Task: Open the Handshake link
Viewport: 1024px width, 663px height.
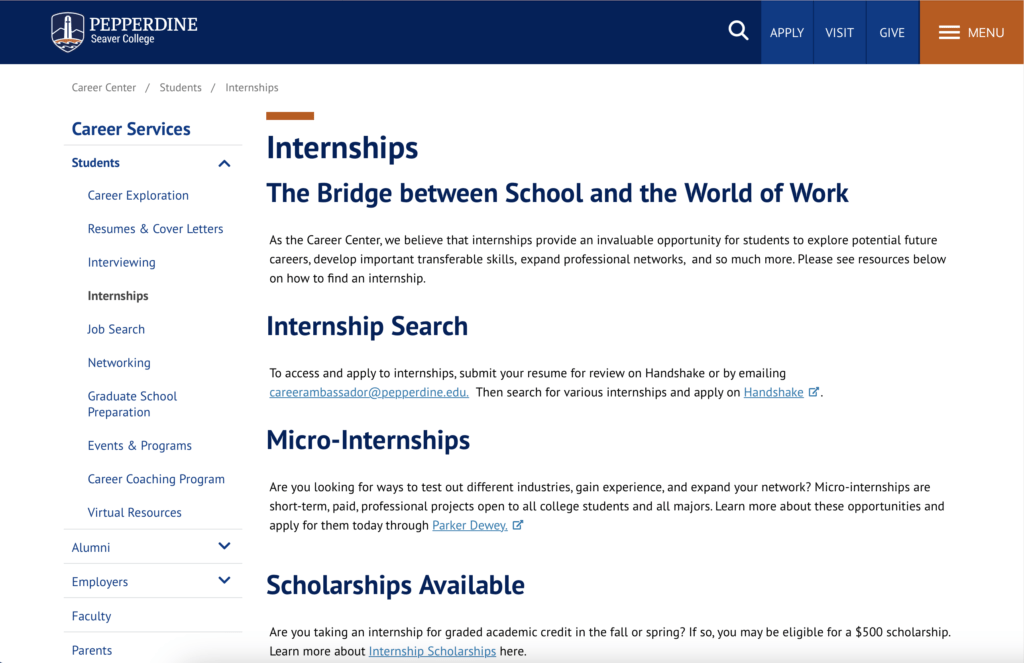Action: click(775, 392)
